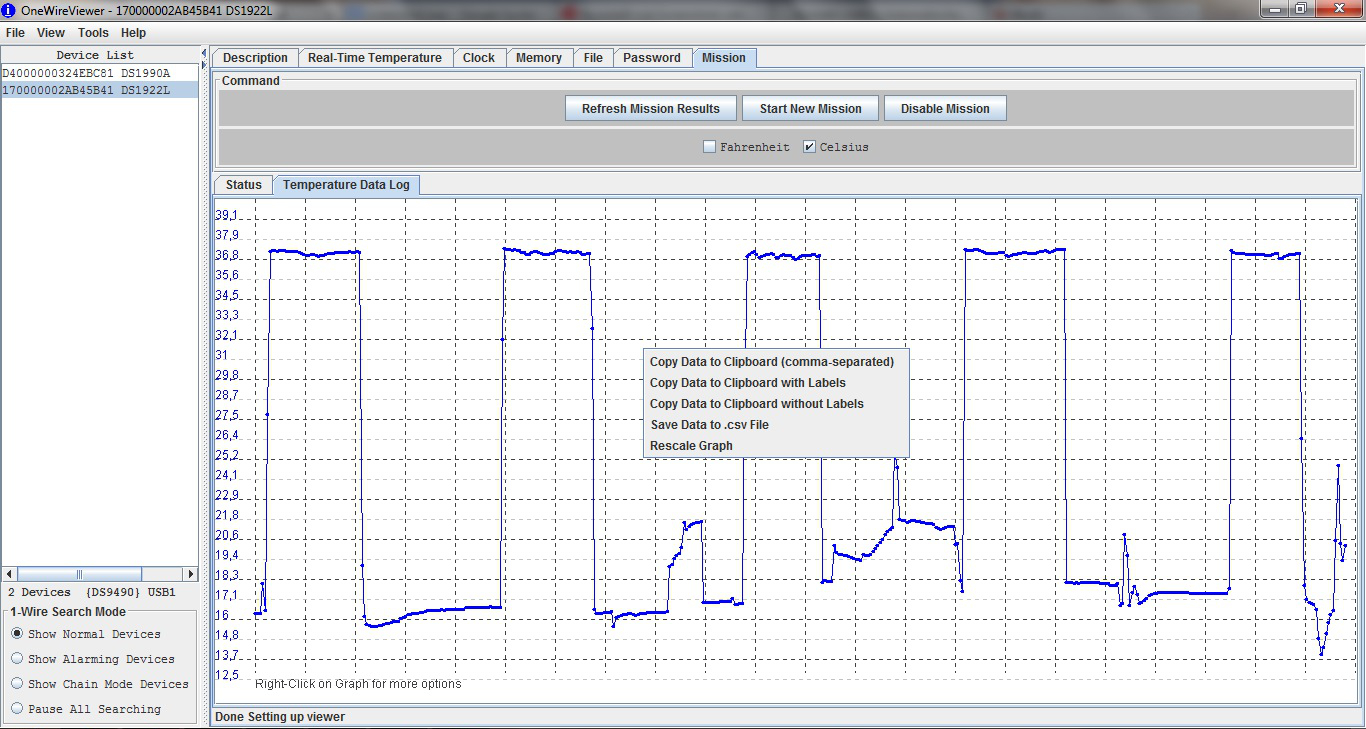Maximize the OneWireViewer window
The image size is (1366, 729).
(1300, 9)
